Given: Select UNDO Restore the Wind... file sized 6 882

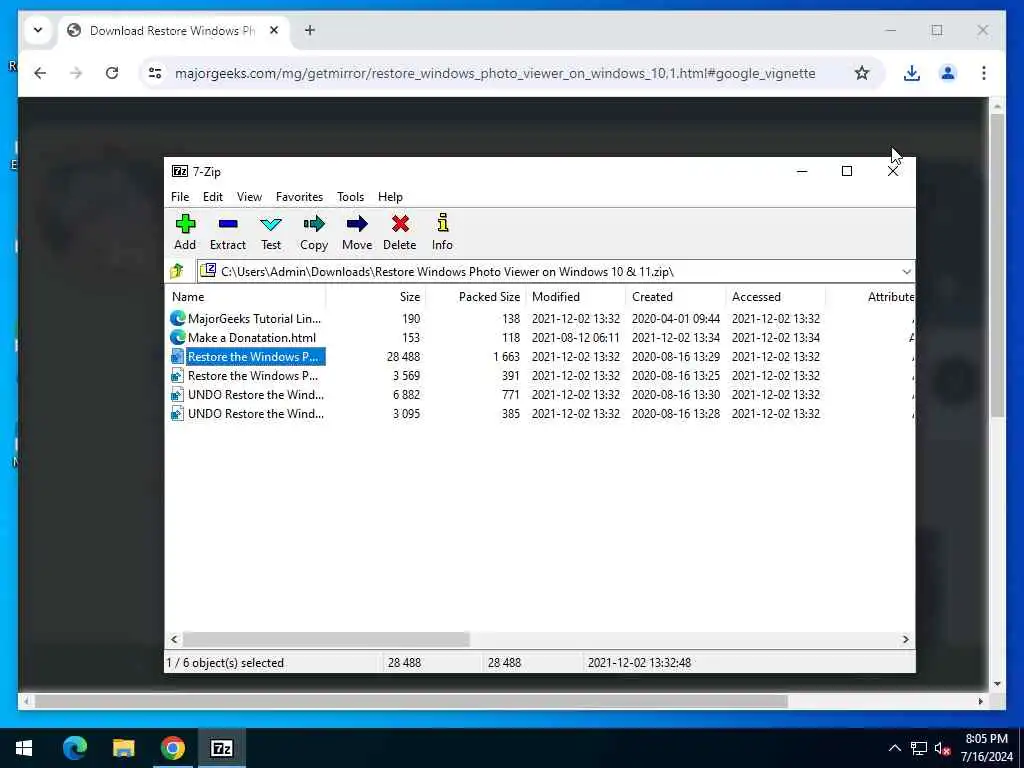Looking at the screenshot, I should tap(255, 394).
